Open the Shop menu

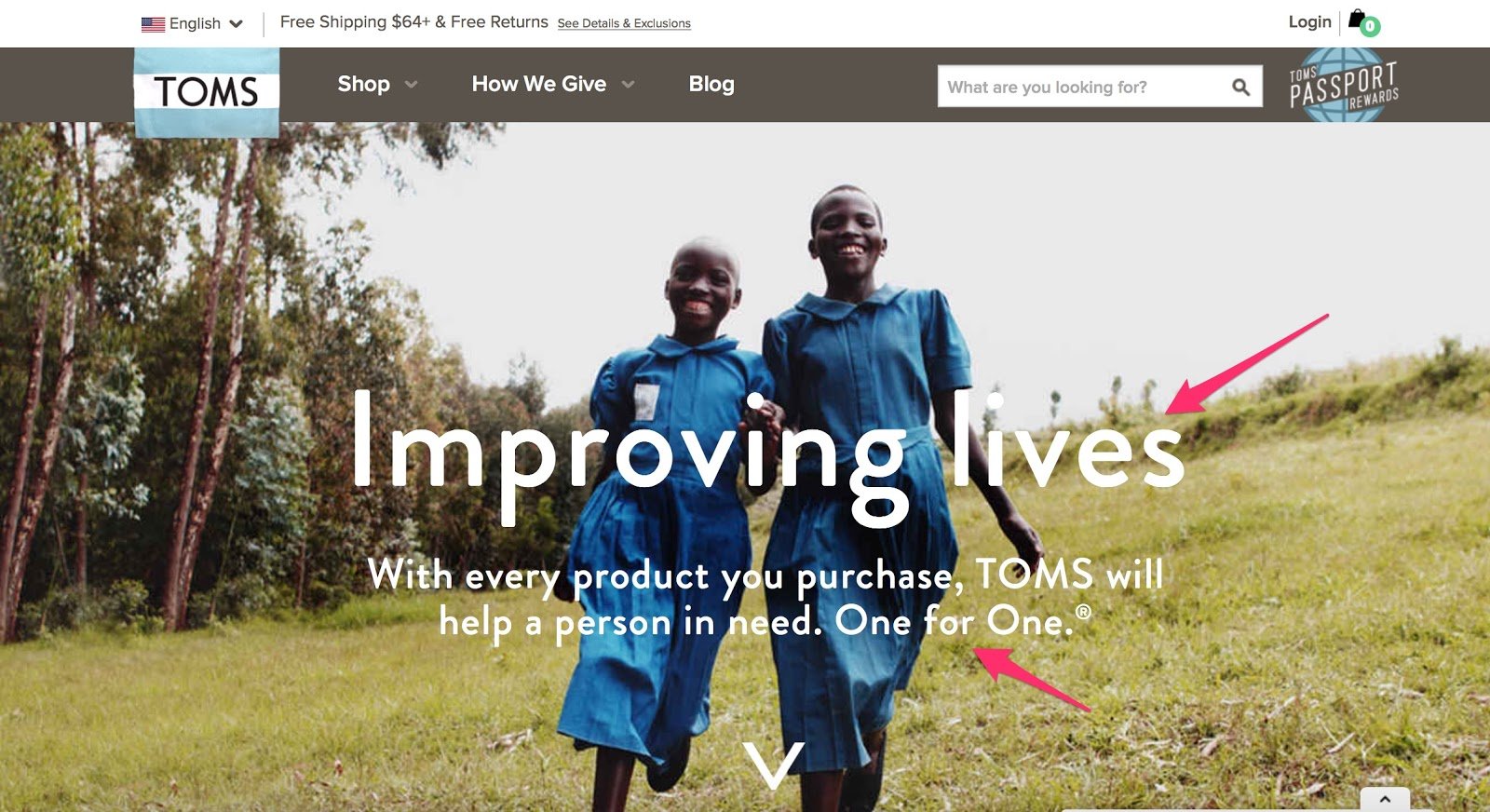[363, 84]
